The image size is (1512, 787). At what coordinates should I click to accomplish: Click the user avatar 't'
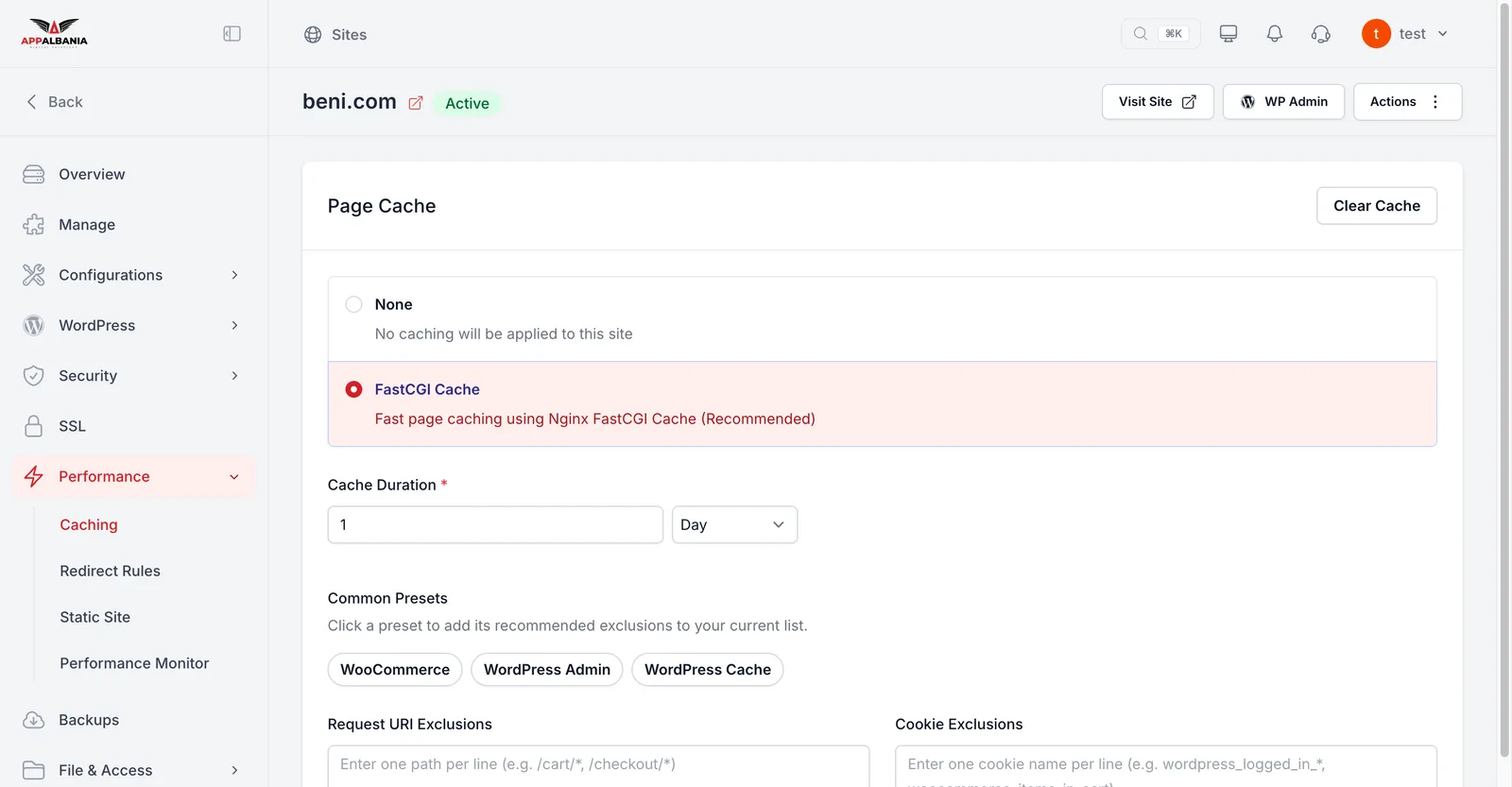(x=1376, y=34)
